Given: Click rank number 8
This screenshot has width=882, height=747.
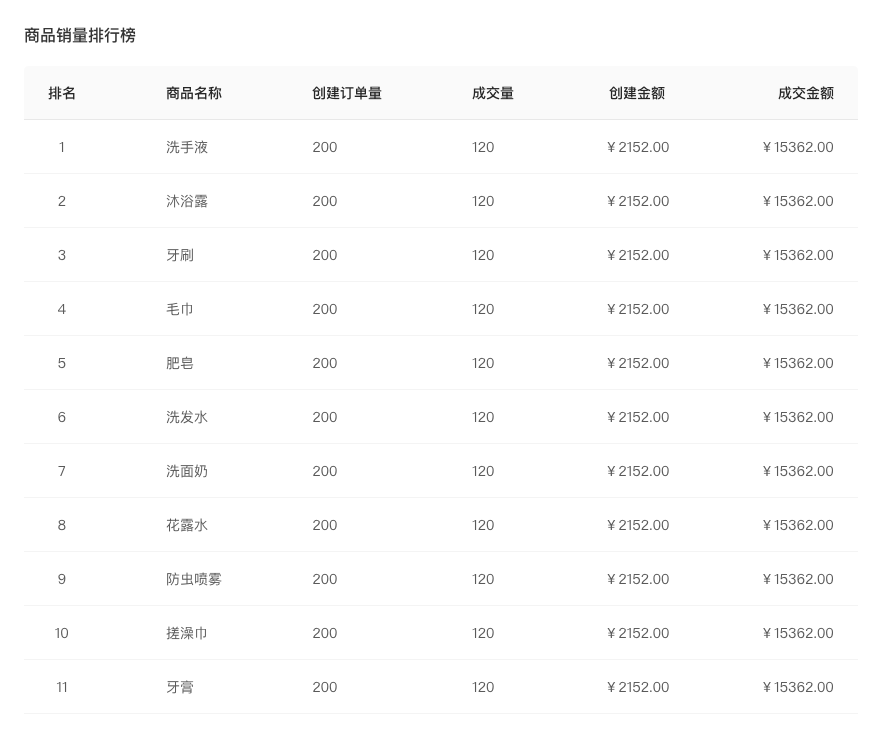Looking at the screenshot, I should 62,525.
